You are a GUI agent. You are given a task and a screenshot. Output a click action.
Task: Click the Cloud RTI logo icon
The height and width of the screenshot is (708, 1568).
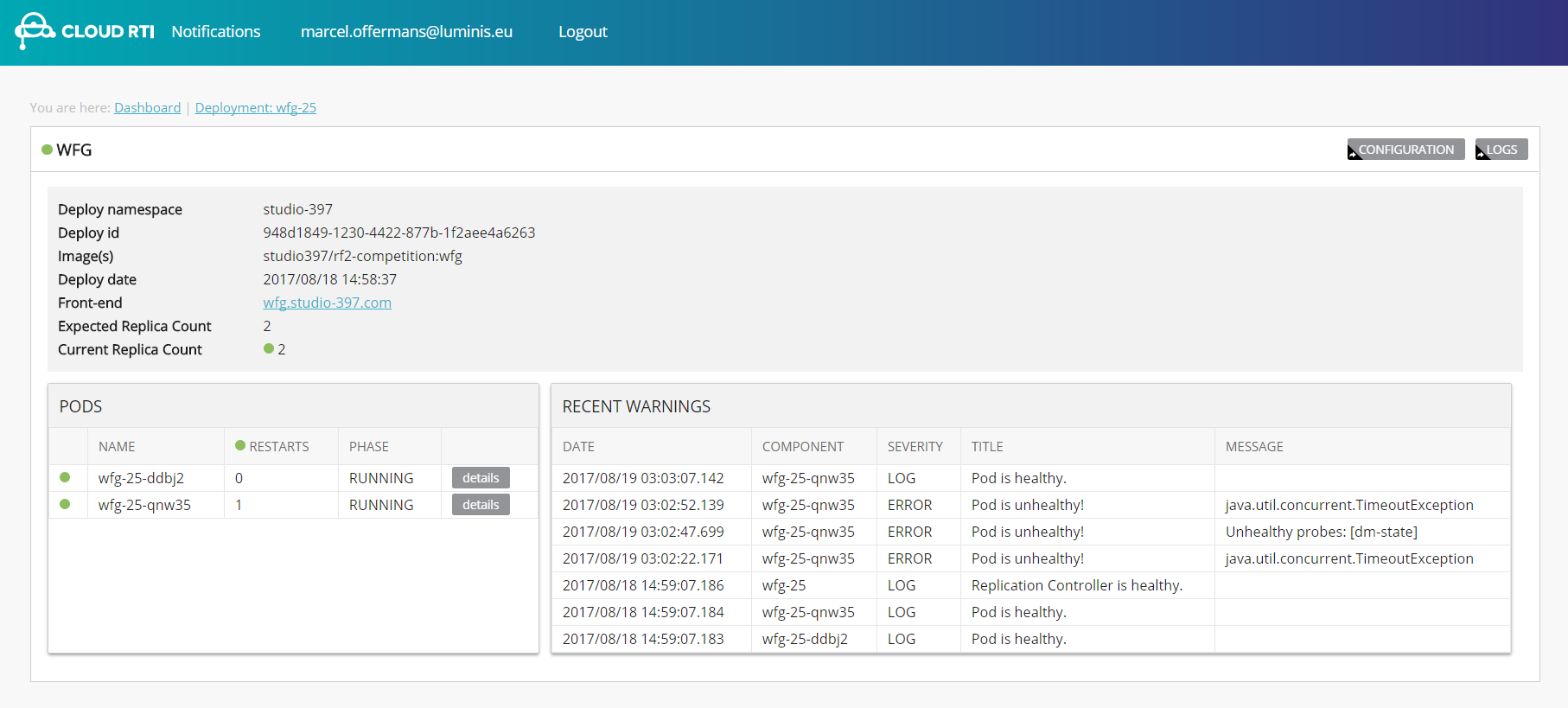click(35, 31)
